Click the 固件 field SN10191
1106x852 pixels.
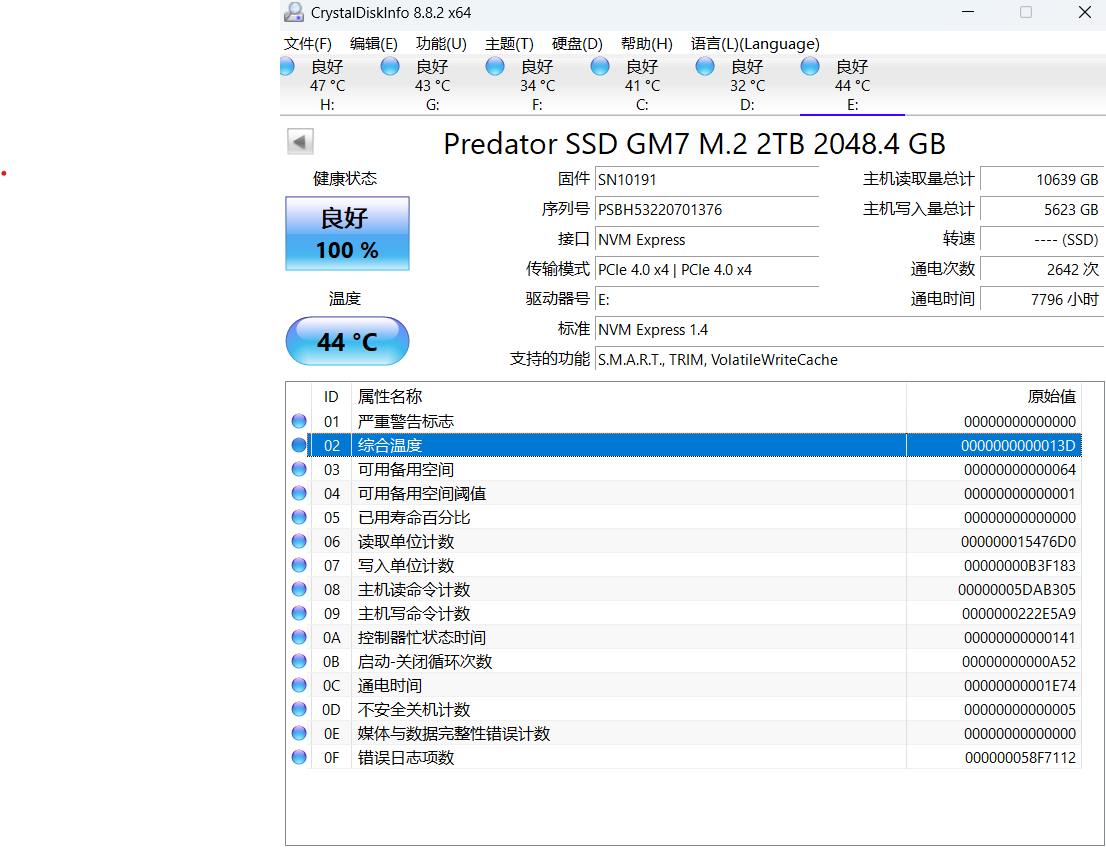click(707, 180)
